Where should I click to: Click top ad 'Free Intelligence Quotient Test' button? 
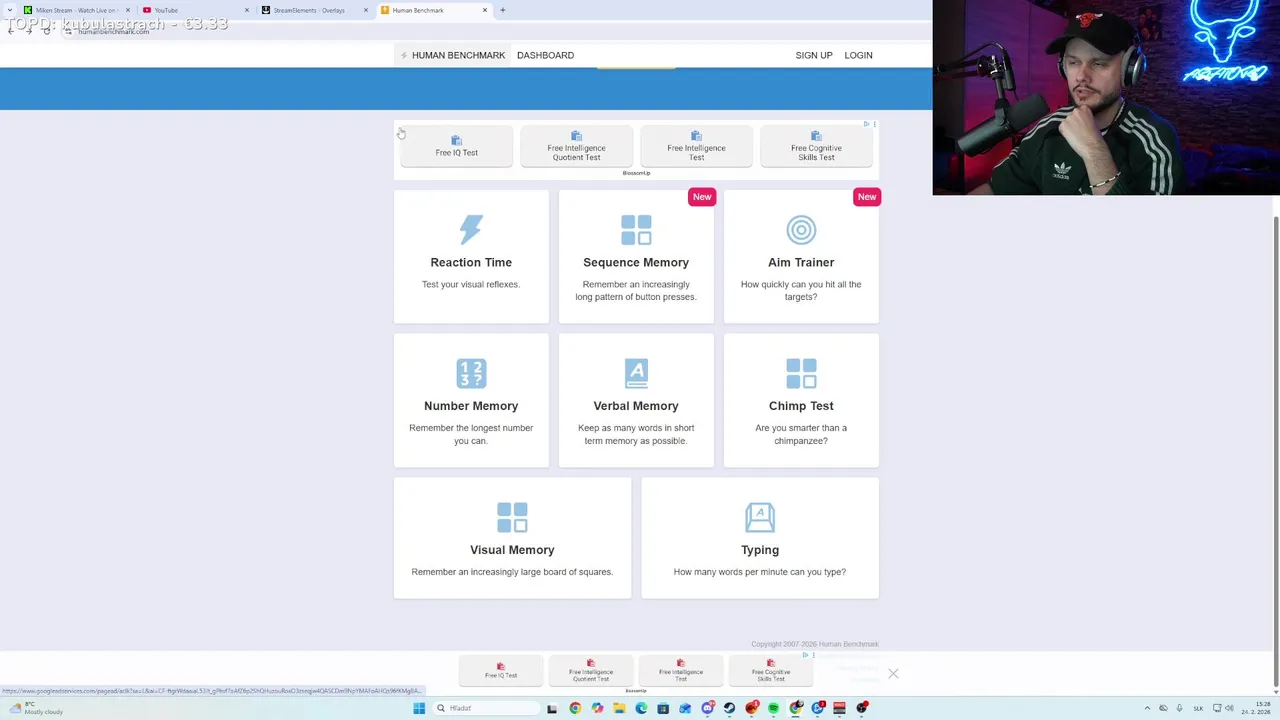coord(577,146)
